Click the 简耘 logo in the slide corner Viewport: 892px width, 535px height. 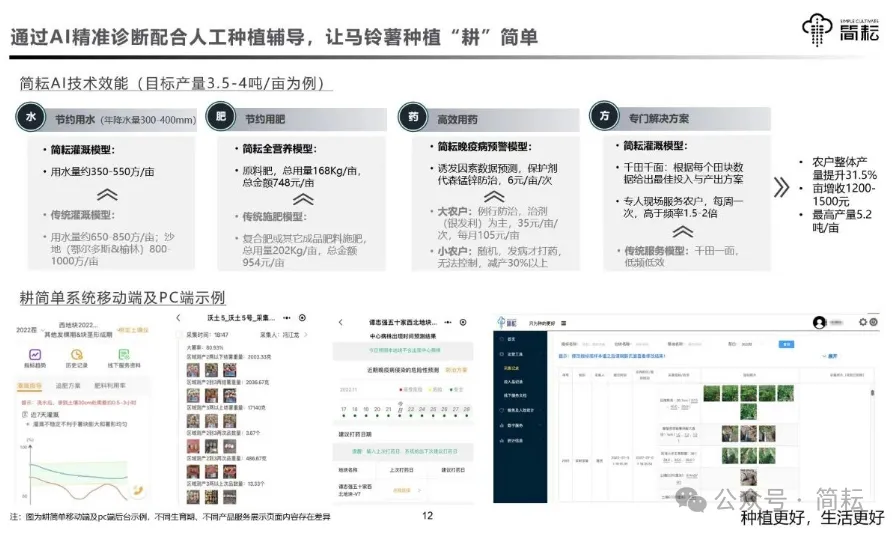[841, 29]
